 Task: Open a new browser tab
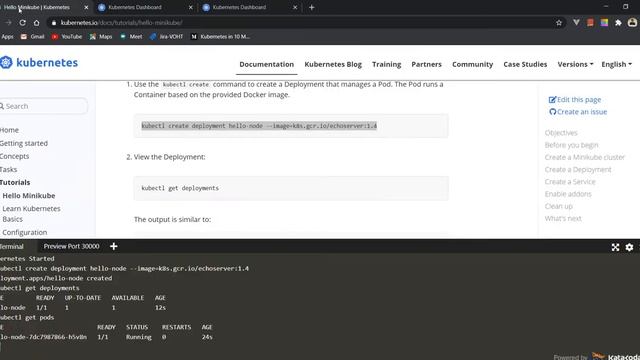pyautogui.click(x=311, y=7)
